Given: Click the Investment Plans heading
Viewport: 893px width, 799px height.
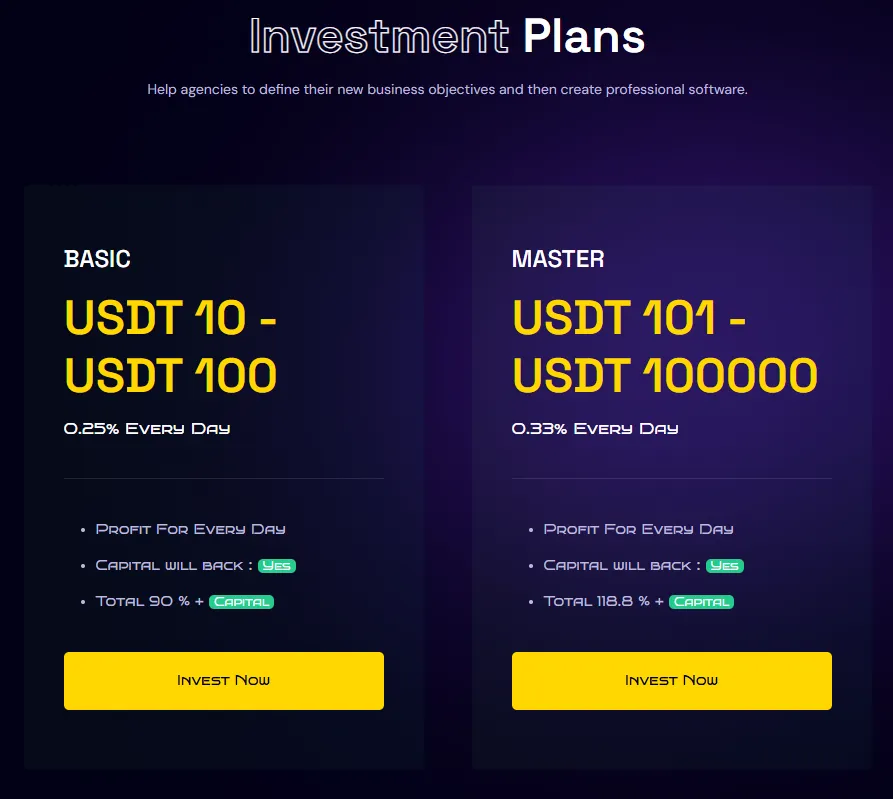Looking at the screenshot, I should coord(447,36).
